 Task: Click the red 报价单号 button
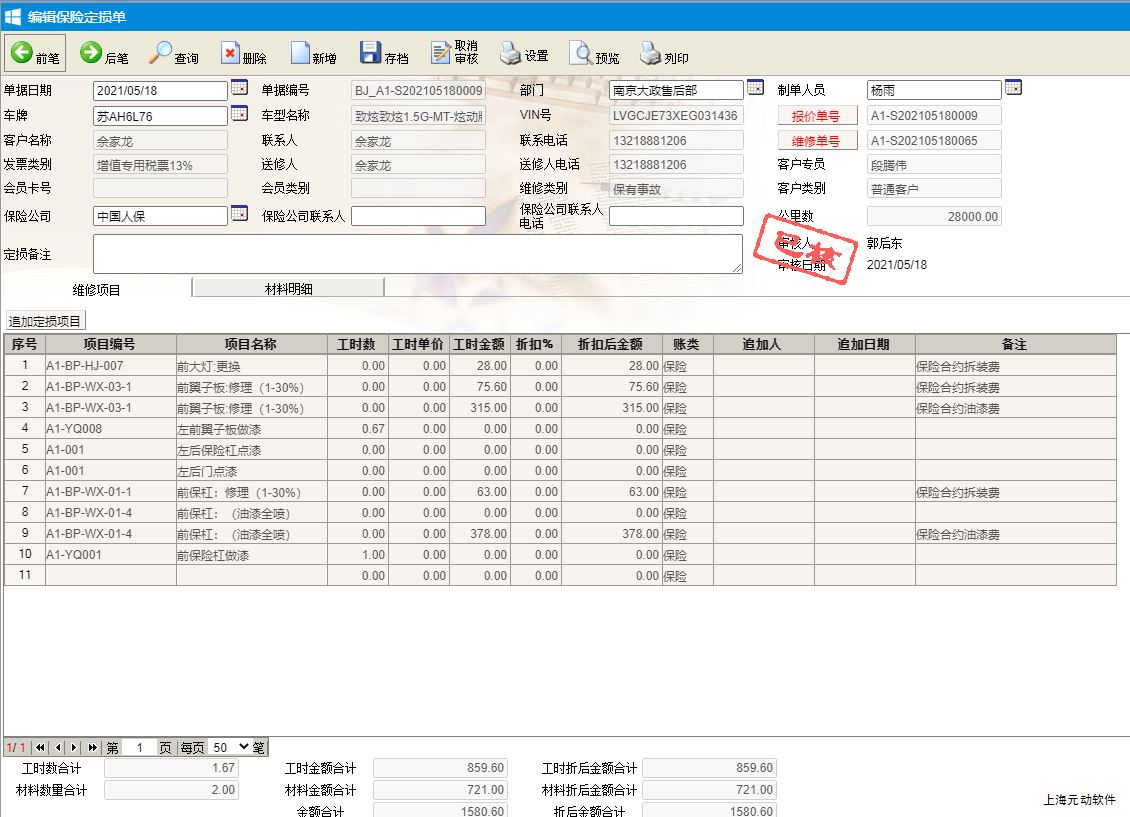pyautogui.click(x=816, y=116)
